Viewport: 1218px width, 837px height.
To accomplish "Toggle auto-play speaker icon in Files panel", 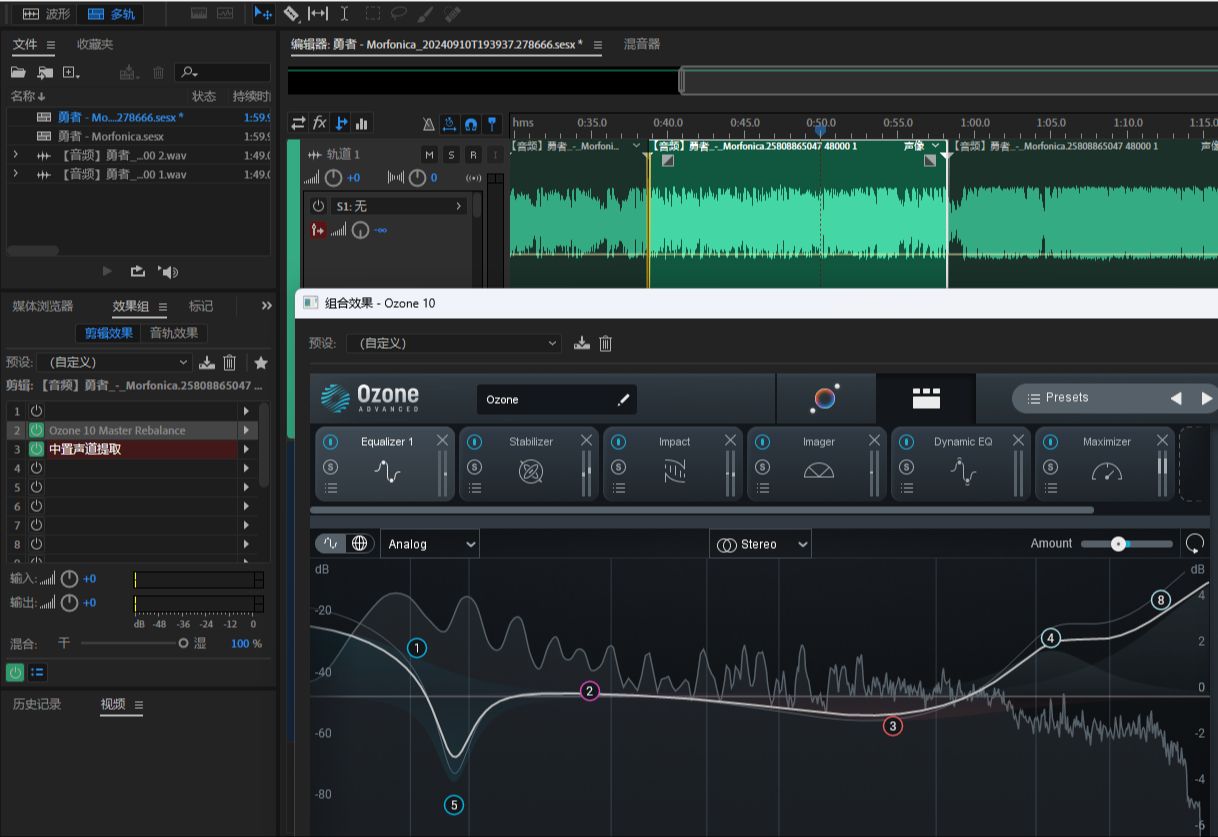I will coord(168,271).
